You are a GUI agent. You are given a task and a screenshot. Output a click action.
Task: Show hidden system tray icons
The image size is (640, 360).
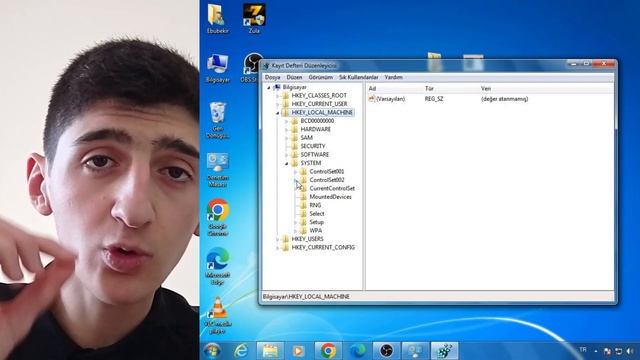[596, 351]
